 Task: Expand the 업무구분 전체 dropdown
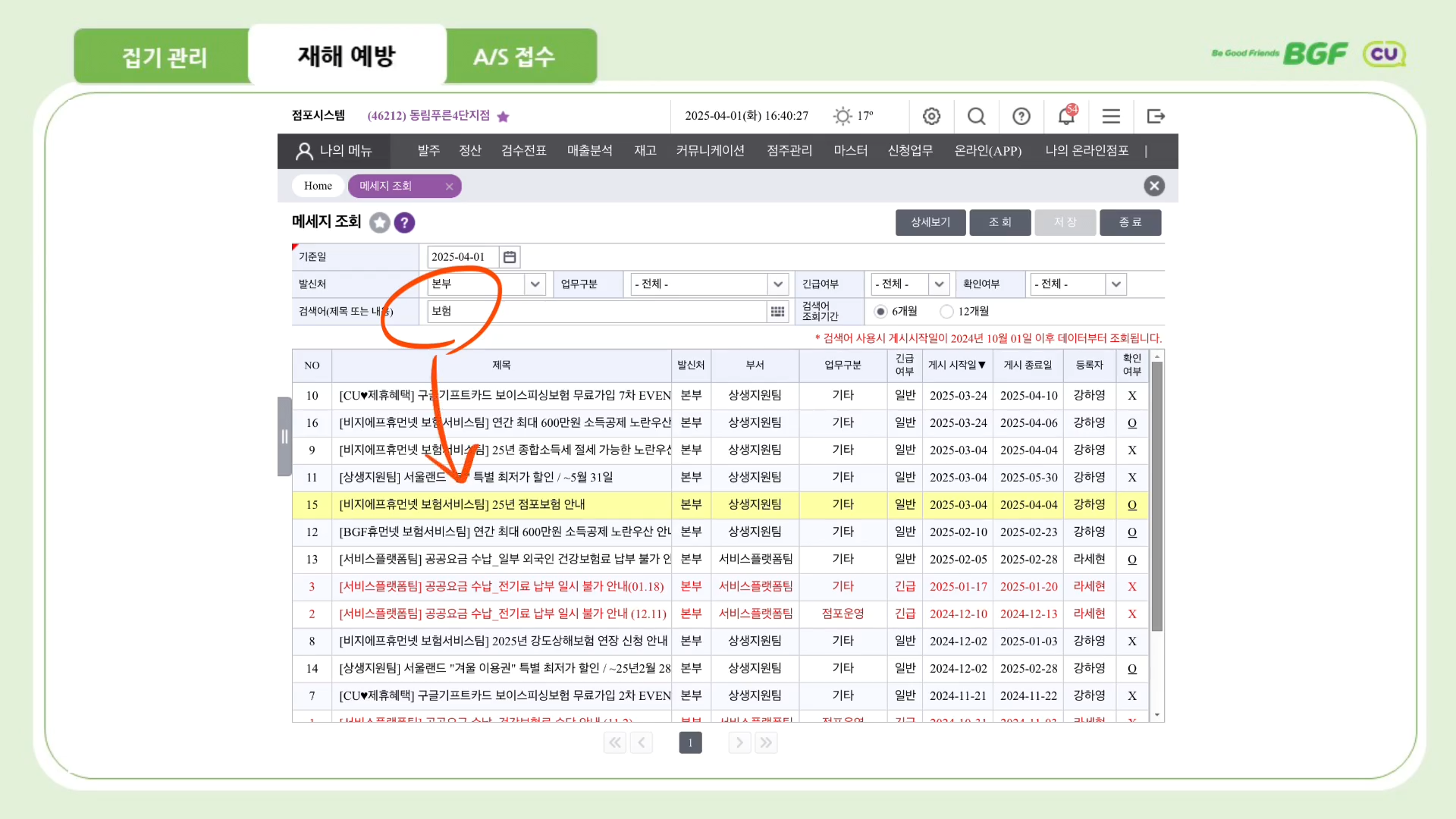point(777,284)
